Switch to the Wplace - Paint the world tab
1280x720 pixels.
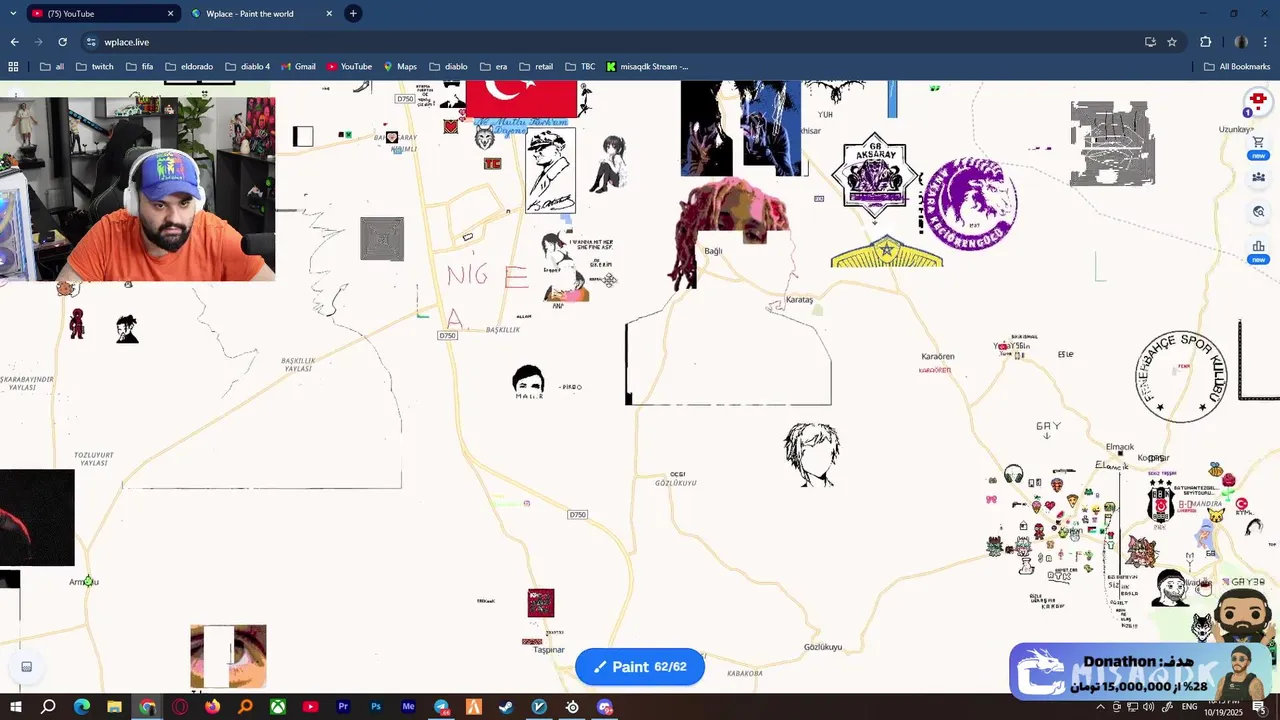[260, 14]
